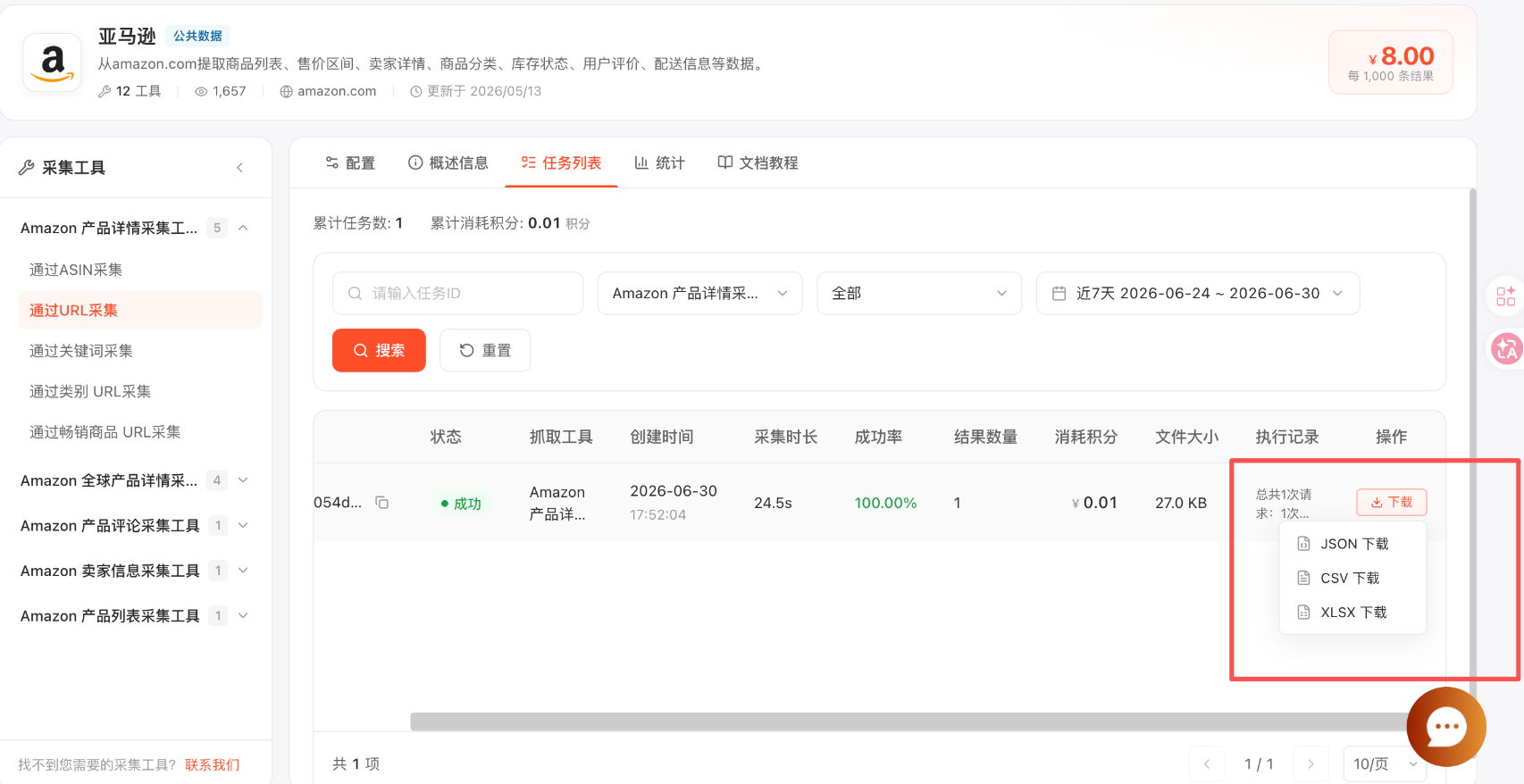Open the Amazon 产品详情采... tool dropdown
Screen dimensions: 1524x784
click(700, 293)
